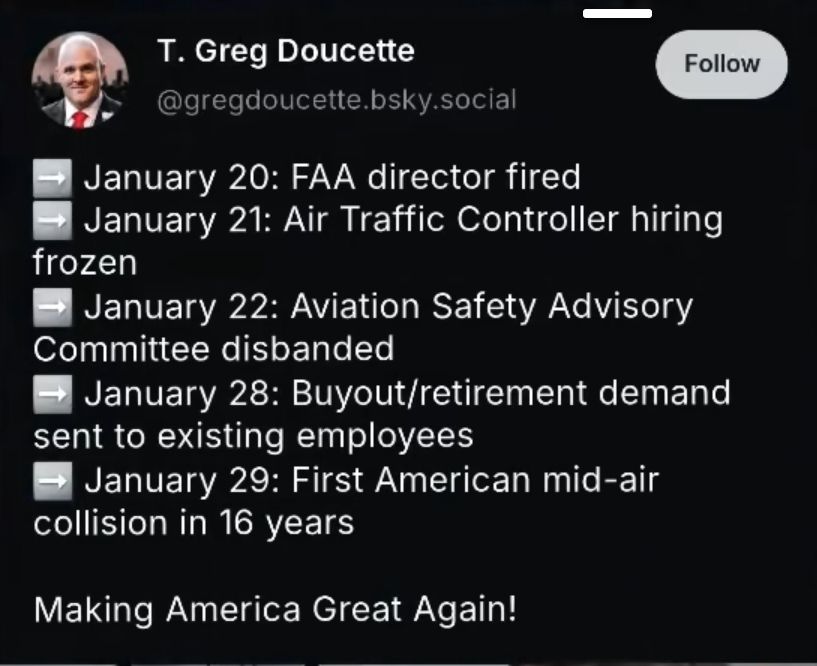This screenshot has width=817, height=666.
Task: Click the arrow emoji before January 22
Action: click(x=52, y=307)
